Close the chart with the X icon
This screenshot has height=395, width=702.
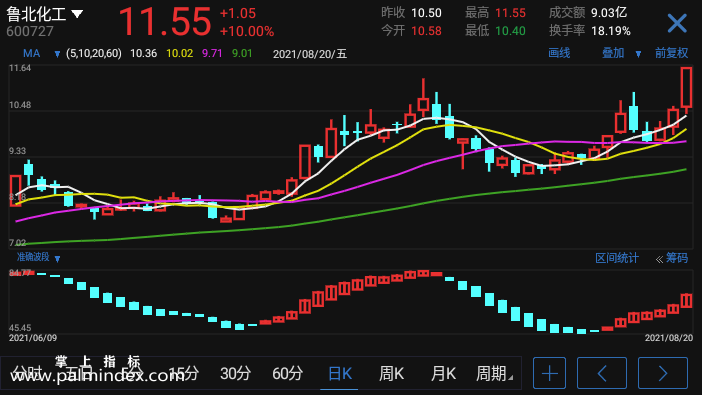677,23
